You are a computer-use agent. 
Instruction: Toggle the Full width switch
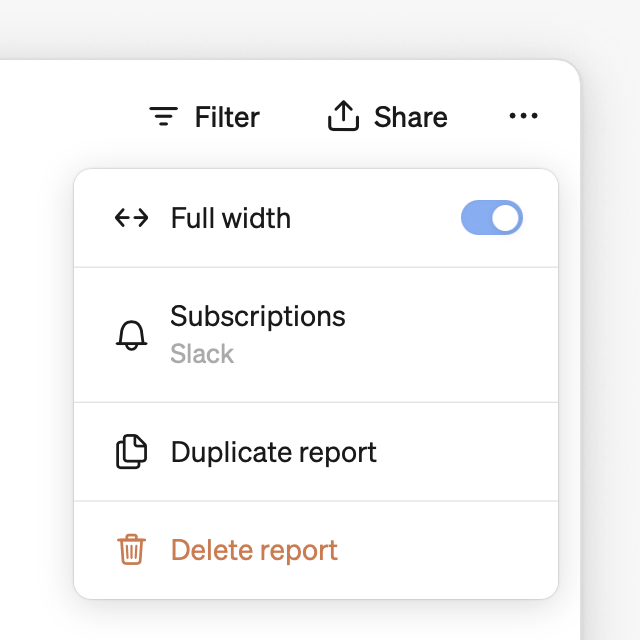[x=492, y=218]
